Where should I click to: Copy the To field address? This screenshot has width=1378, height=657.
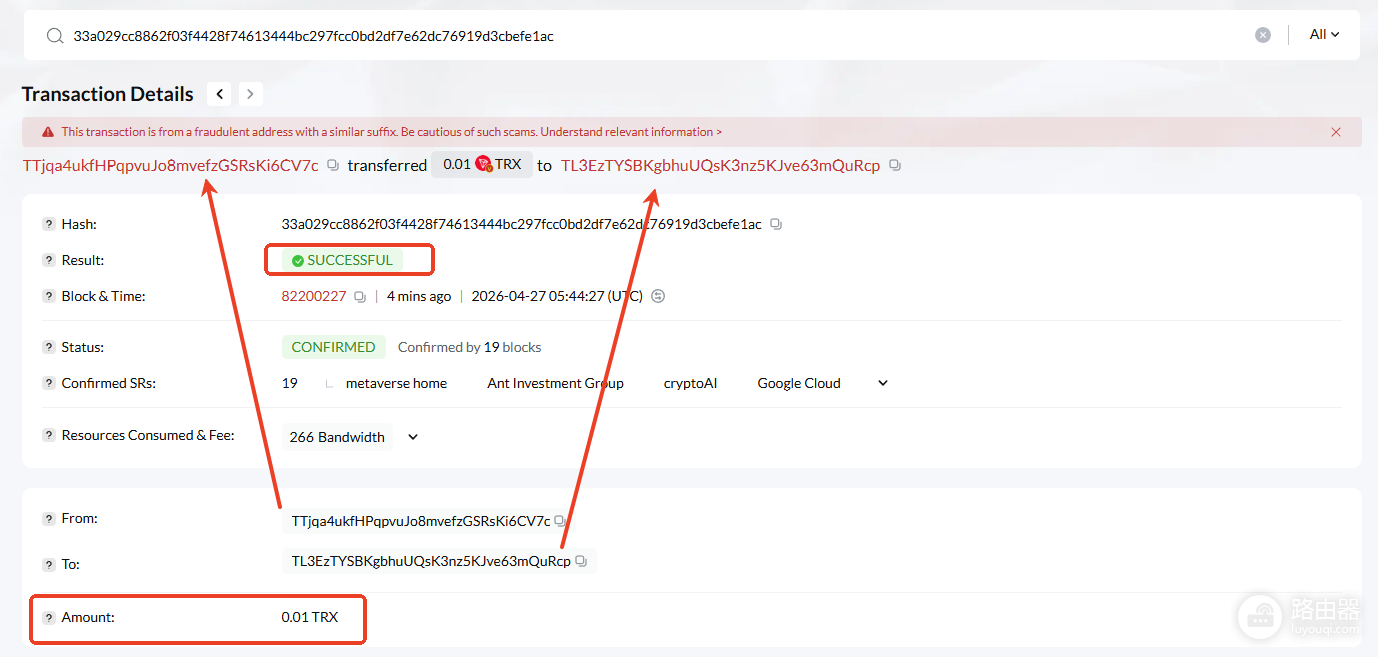pos(581,561)
